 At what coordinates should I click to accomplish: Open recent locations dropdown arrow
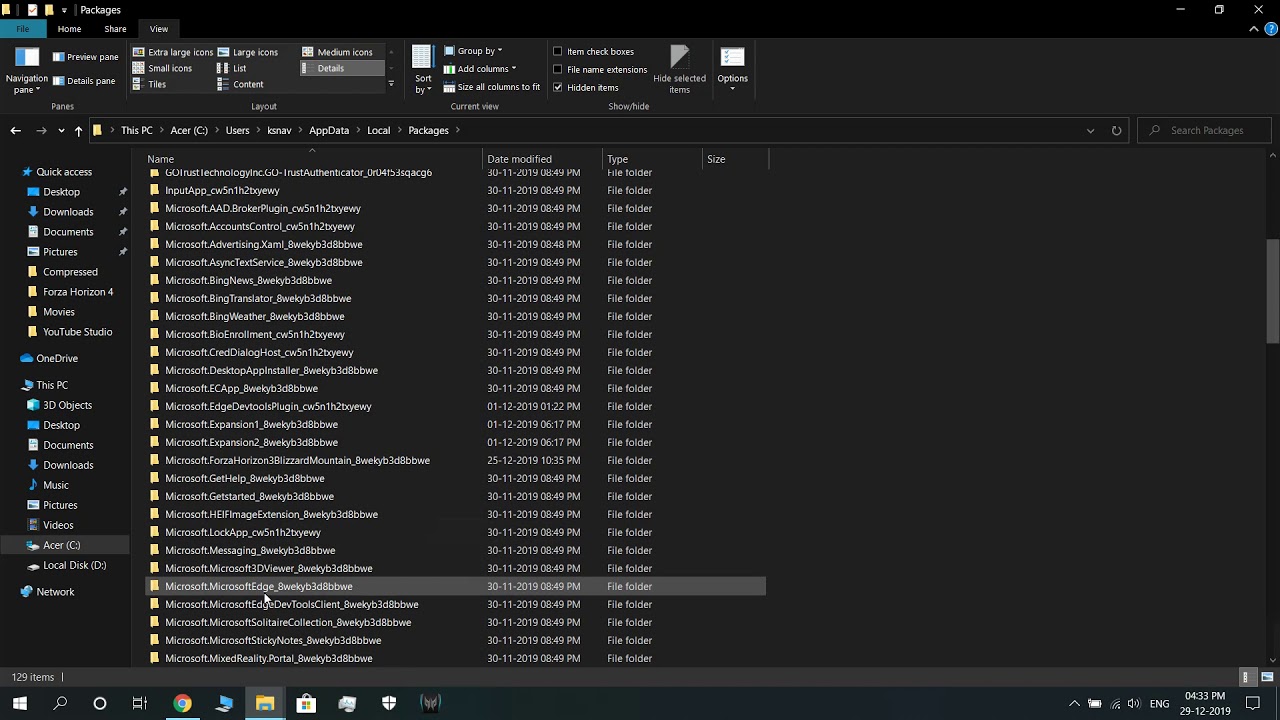coord(61,130)
